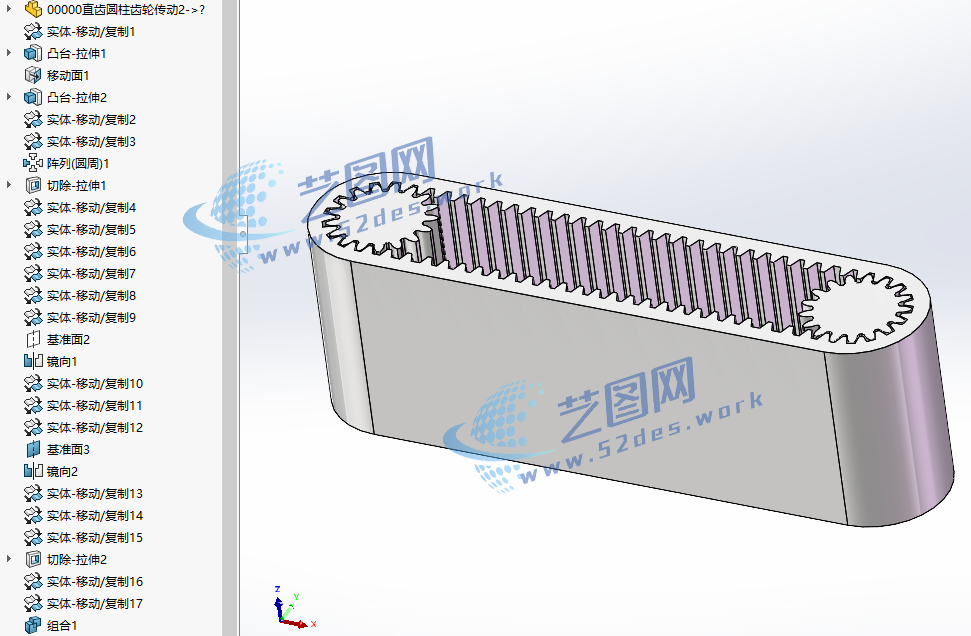Expand the 切除-拉伸2 feature node
Screen dimensions: 971x636
(9, 559)
